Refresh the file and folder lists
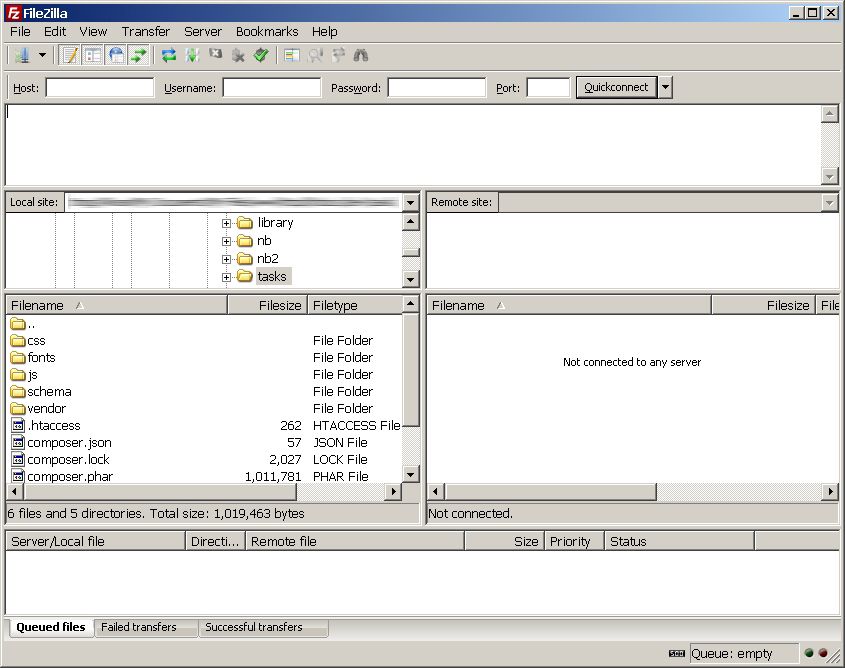This screenshot has width=845, height=668. coord(169,55)
